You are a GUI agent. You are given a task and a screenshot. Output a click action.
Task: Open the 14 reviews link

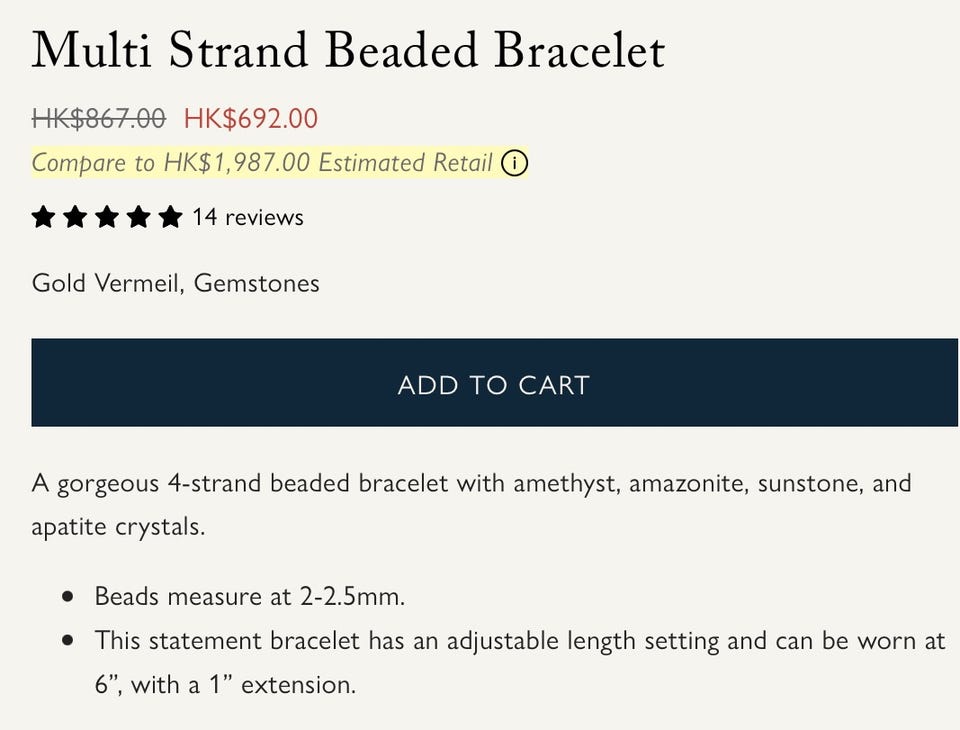248,217
